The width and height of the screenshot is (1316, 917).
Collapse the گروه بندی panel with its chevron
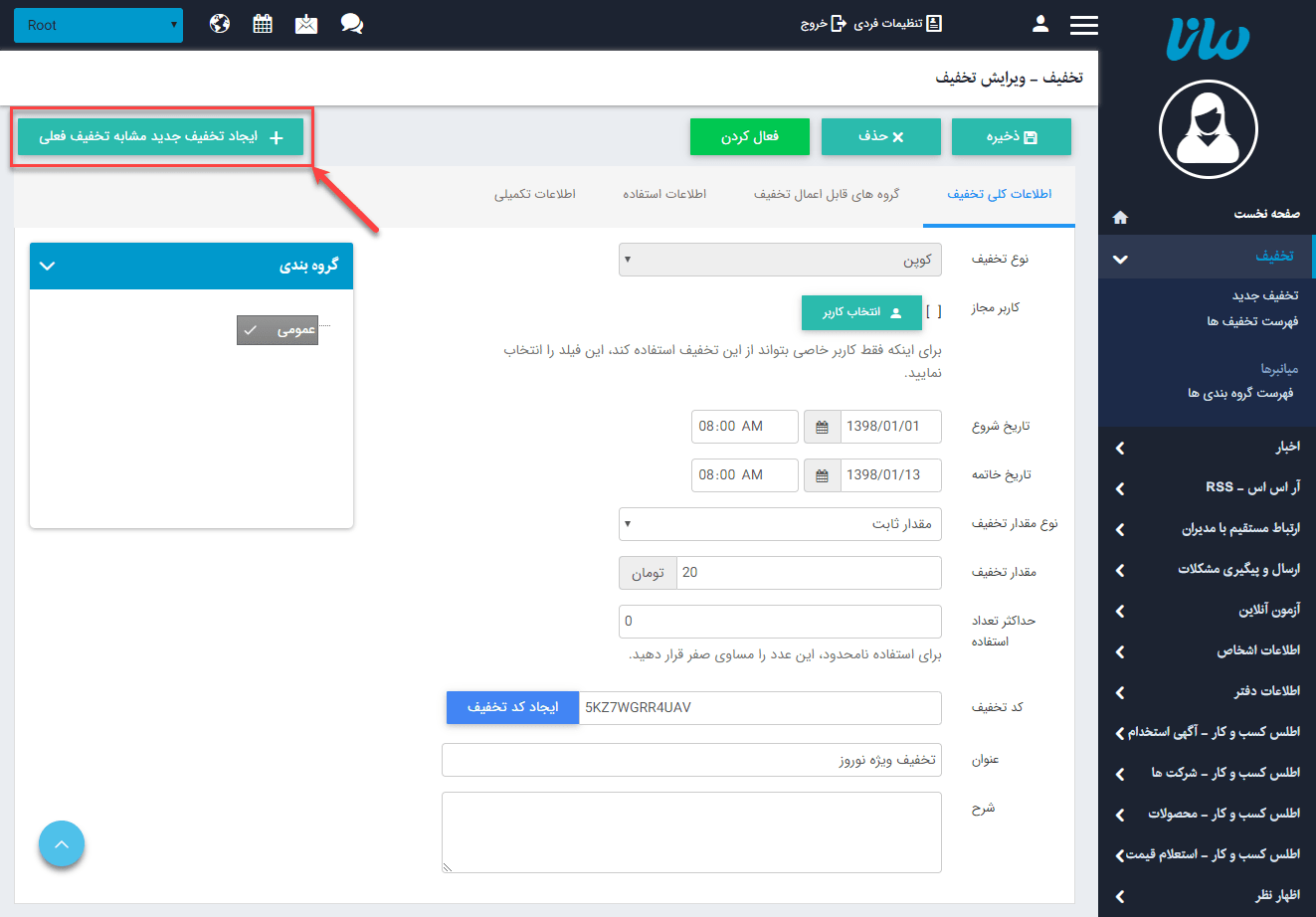coord(47,266)
